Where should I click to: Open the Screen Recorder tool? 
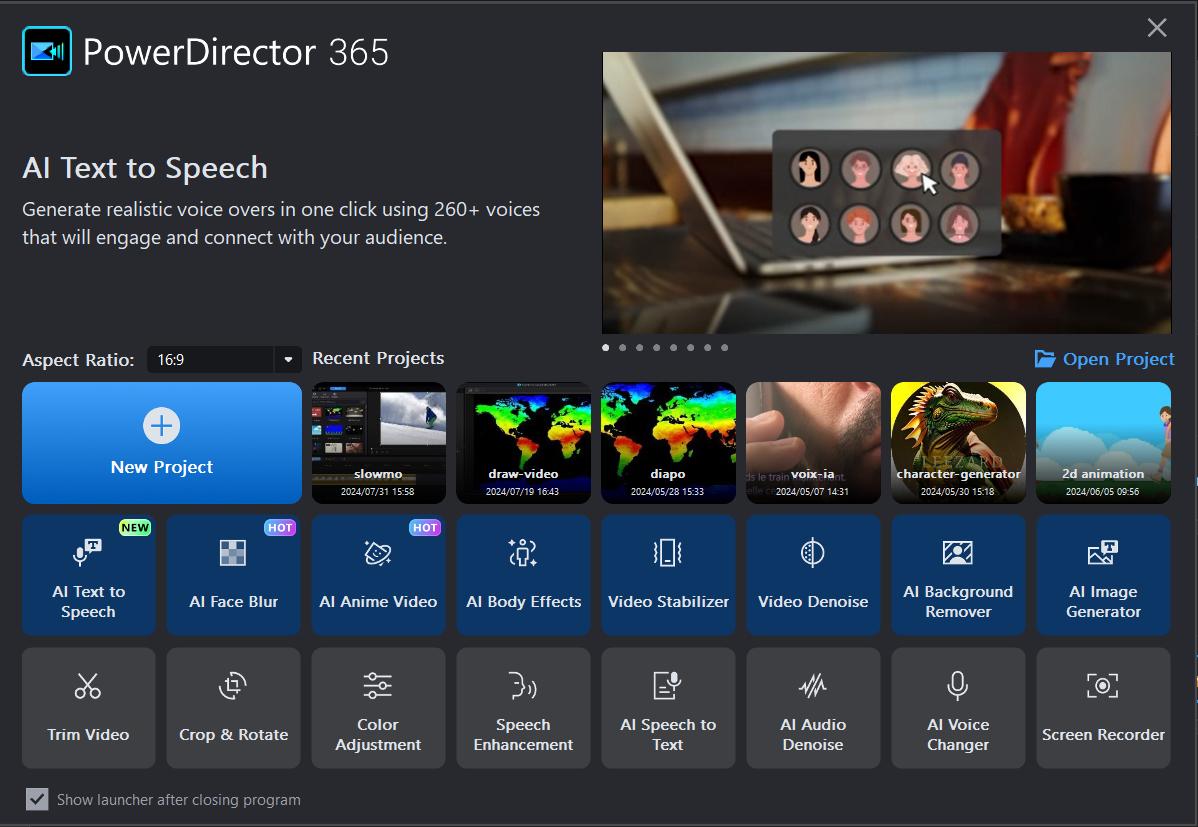(1103, 708)
